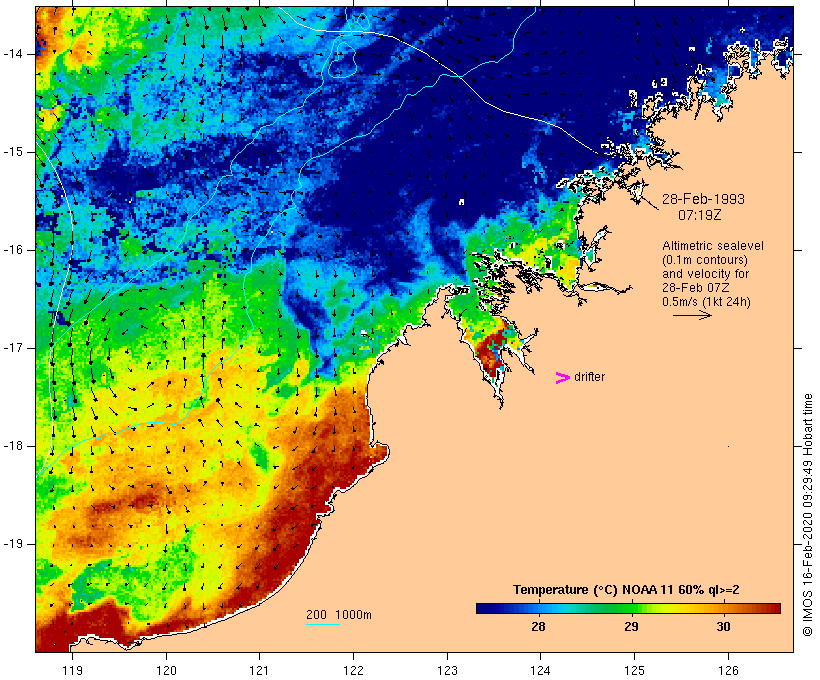Click the magenta drifter marker symbol
820x680 pixels.
tap(562, 378)
